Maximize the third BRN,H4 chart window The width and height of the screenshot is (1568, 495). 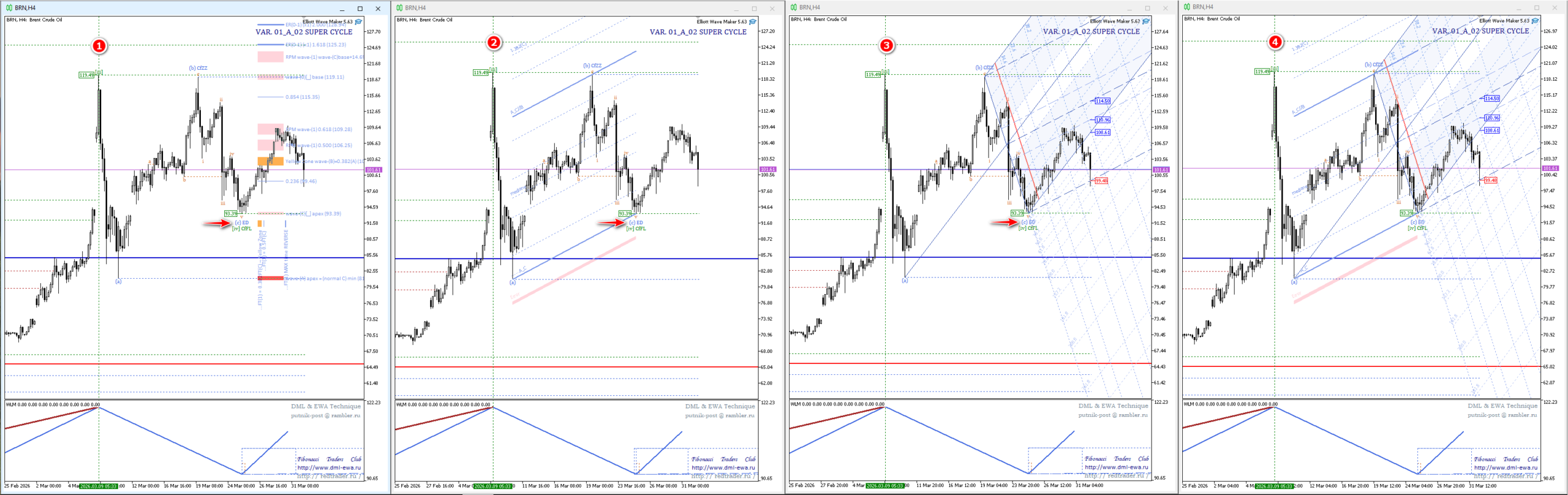(1147, 8)
